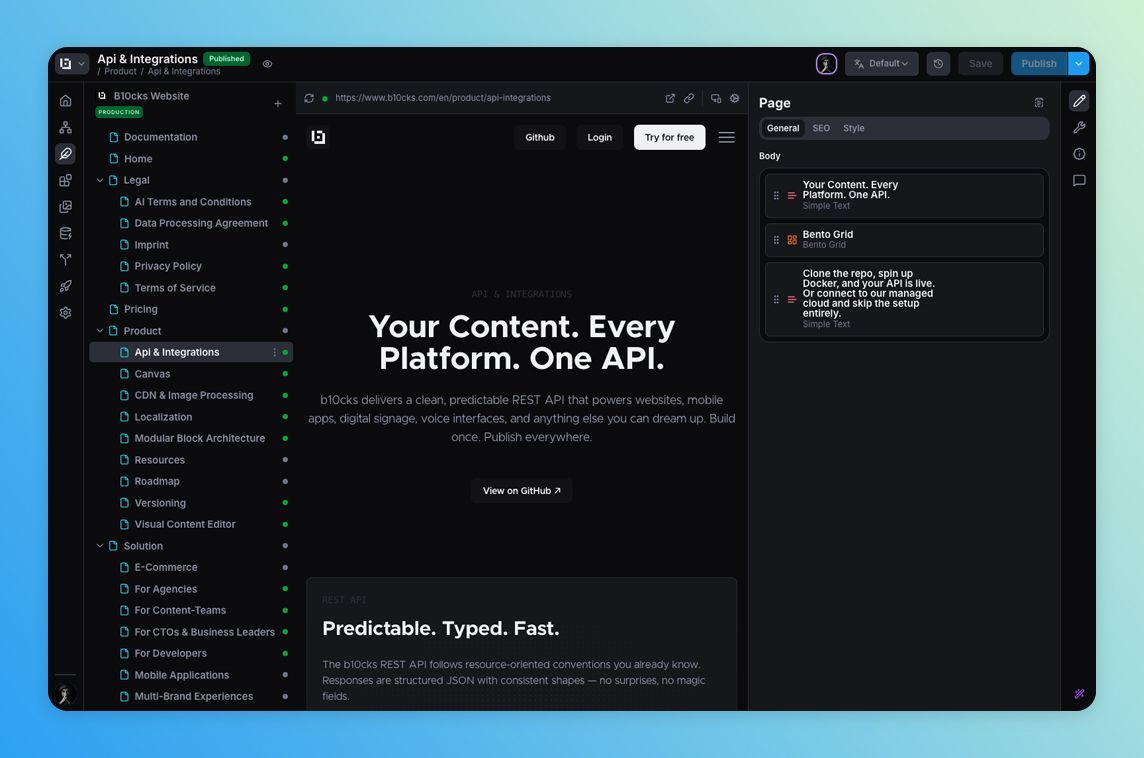The height and width of the screenshot is (758, 1144).
Task: Click the three-dot menu on Api & Integrations row
Action: point(274,352)
